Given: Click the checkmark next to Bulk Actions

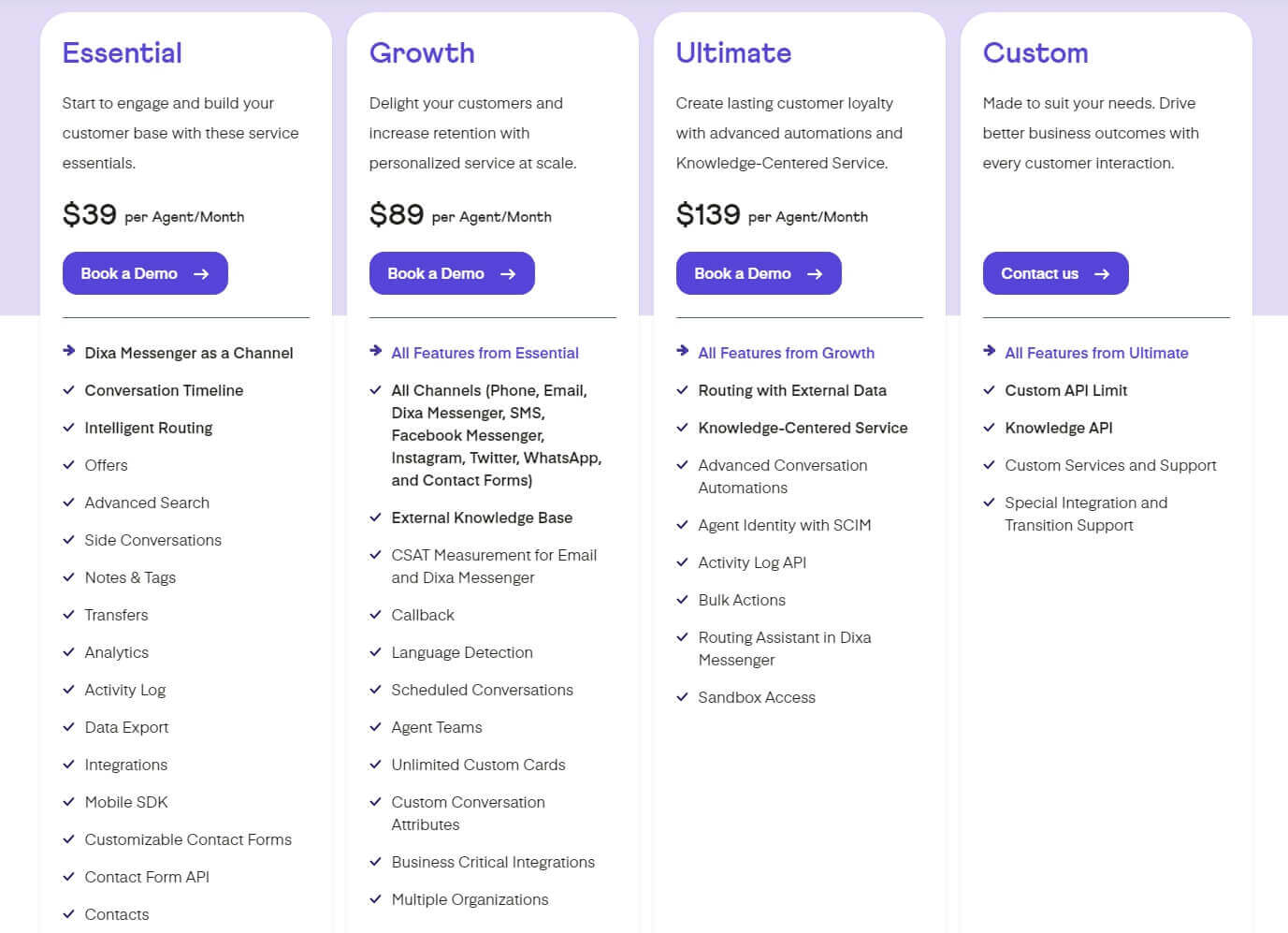Looking at the screenshot, I should pyautogui.click(x=682, y=600).
